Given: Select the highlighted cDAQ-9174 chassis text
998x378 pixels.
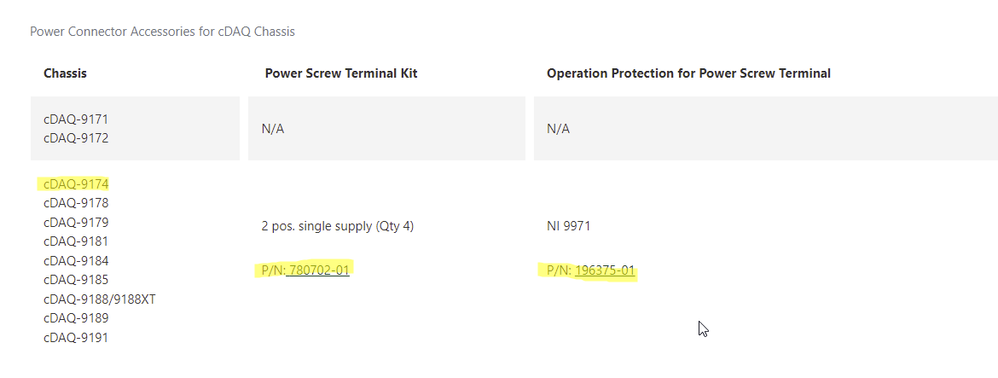Looking at the screenshot, I should [x=76, y=184].
